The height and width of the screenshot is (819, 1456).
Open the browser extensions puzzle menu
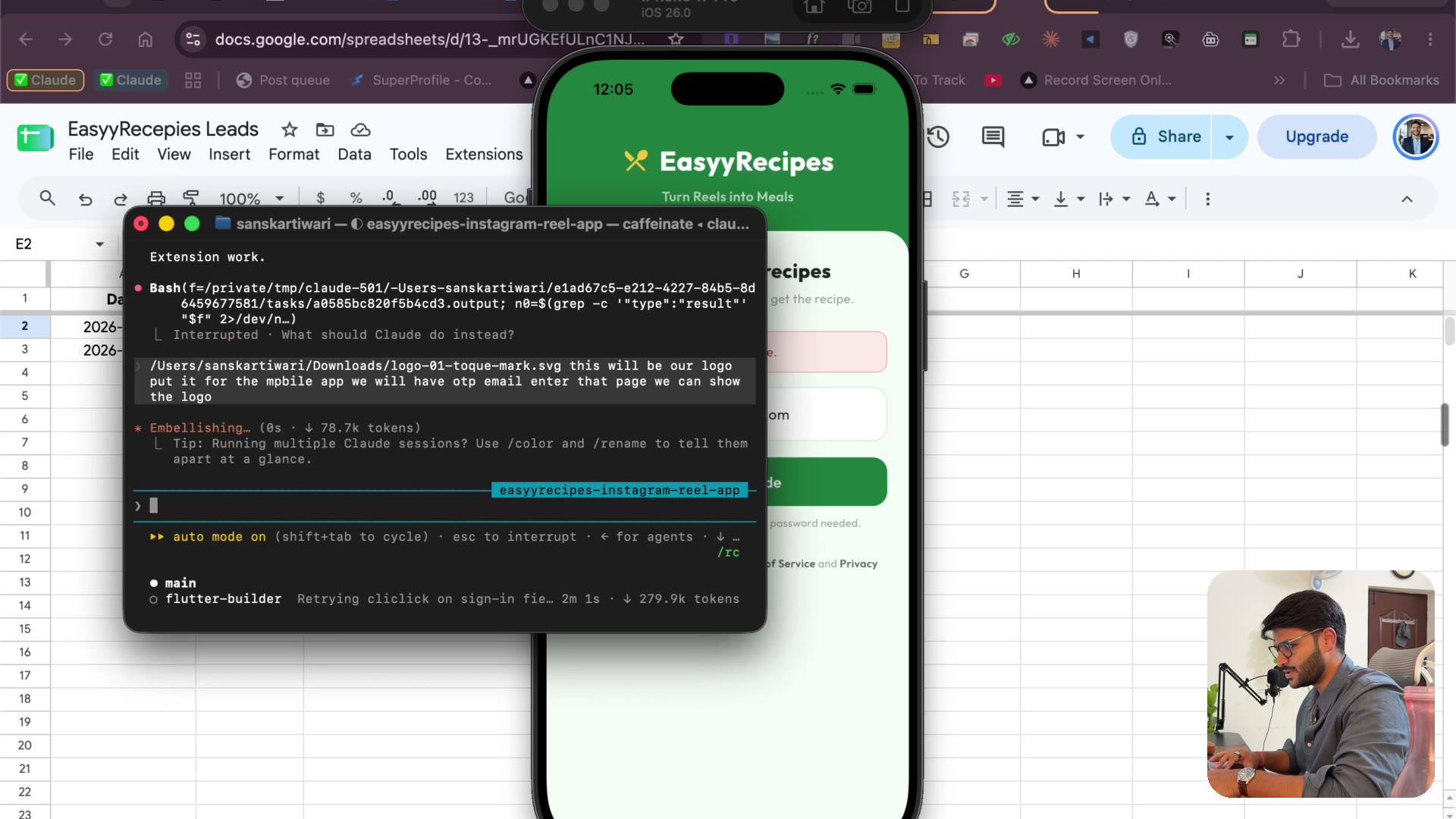coord(1291,39)
